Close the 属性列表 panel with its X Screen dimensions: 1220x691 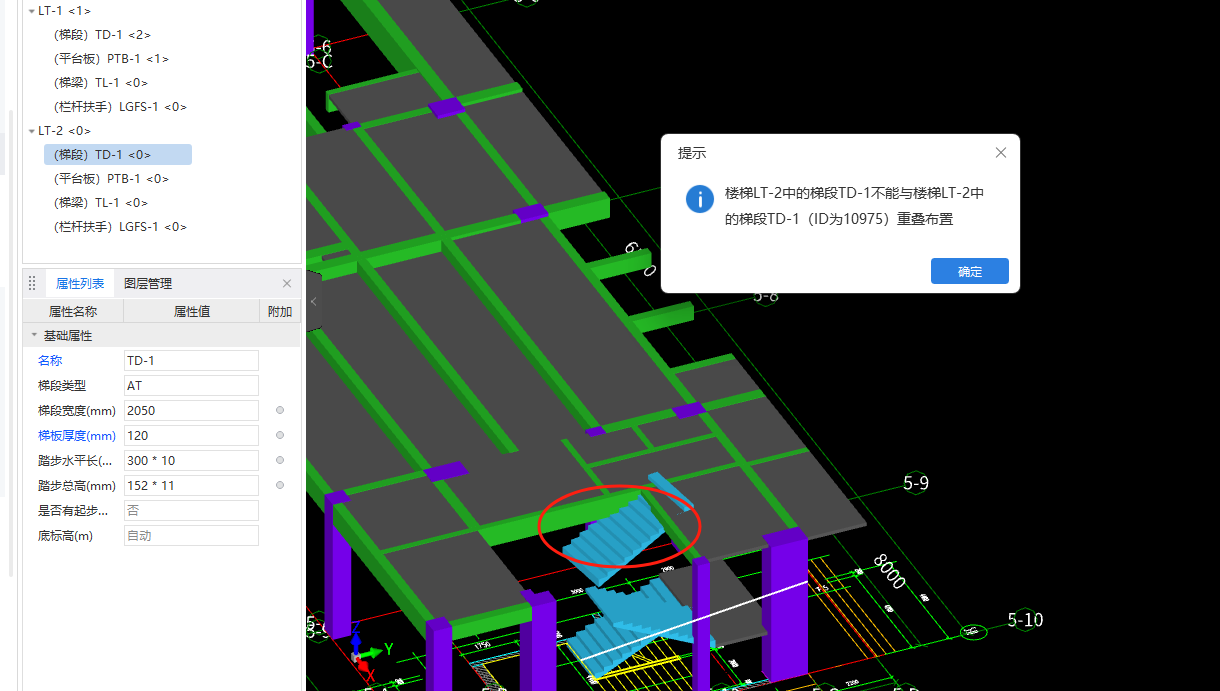(x=287, y=284)
